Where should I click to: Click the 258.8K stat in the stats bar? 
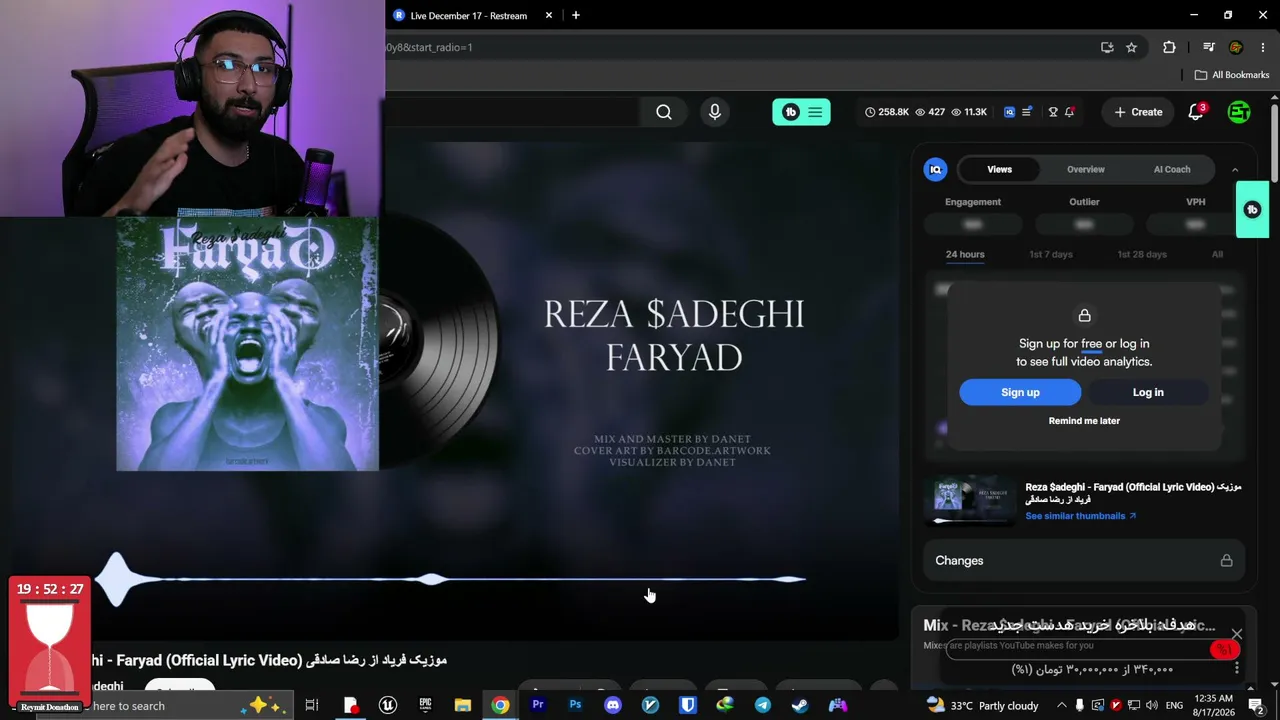coord(887,112)
